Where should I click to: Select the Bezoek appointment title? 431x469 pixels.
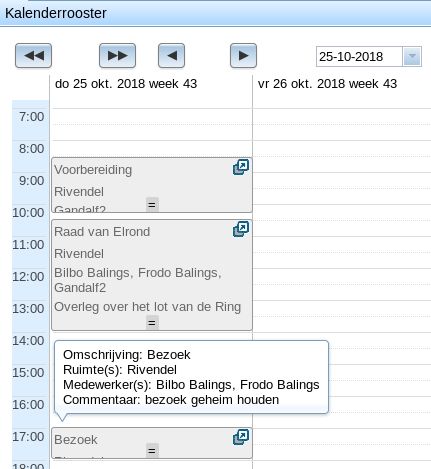coord(76,440)
